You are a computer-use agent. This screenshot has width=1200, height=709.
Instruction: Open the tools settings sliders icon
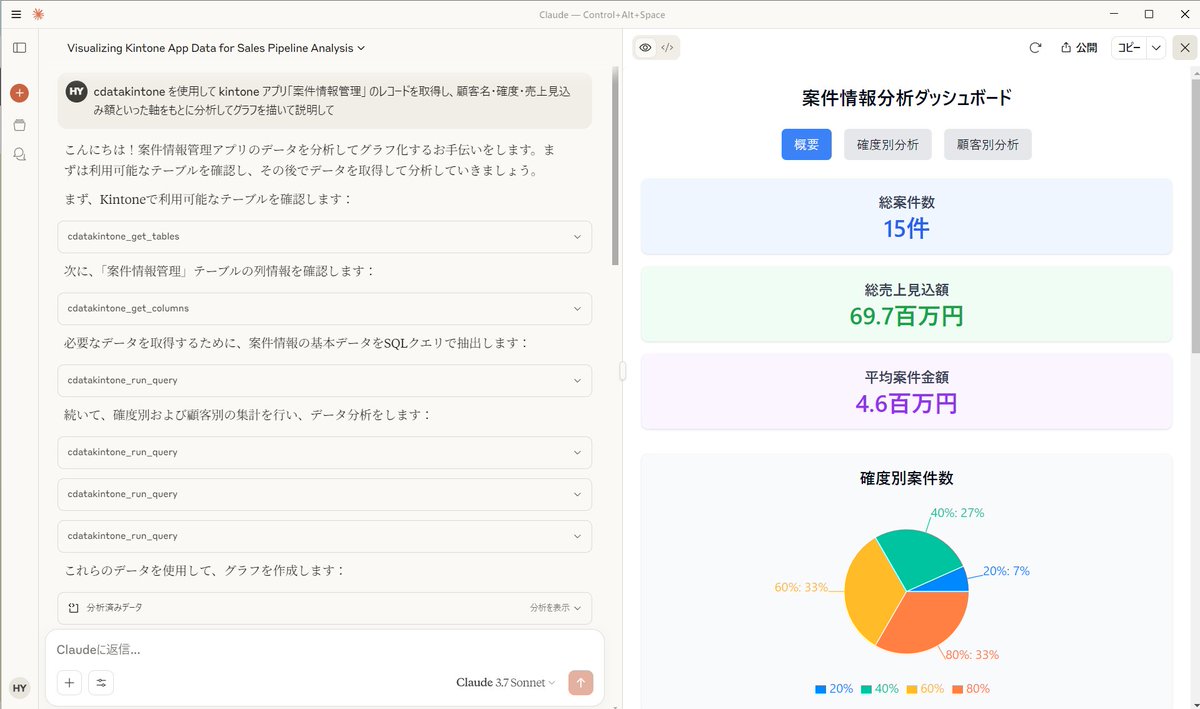[101, 683]
